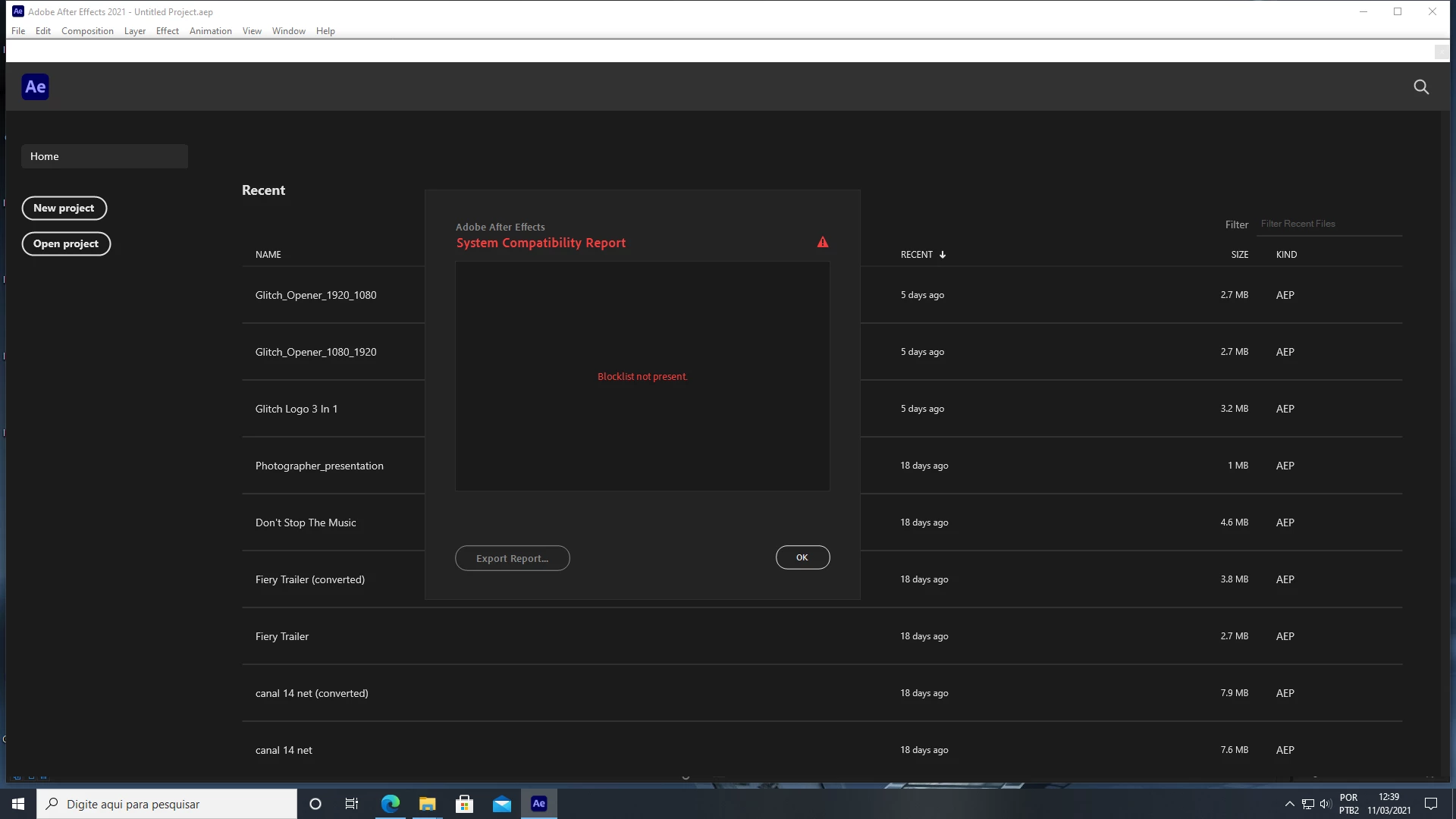Open Microsoft Edge from the taskbar
The image size is (1456, 819).
[x=391, y=804]
